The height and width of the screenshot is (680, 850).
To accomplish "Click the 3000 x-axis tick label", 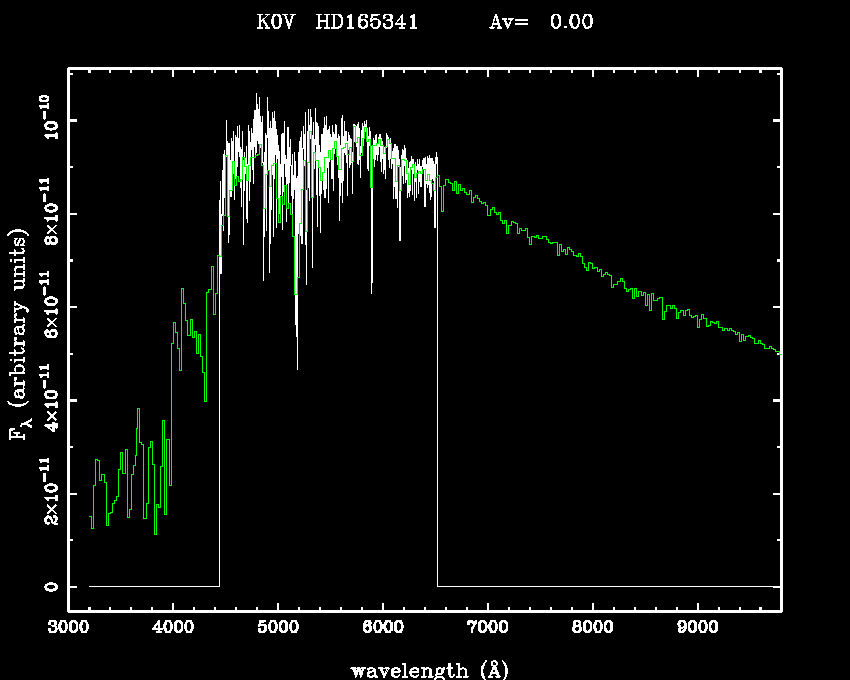I will (68, 630).
